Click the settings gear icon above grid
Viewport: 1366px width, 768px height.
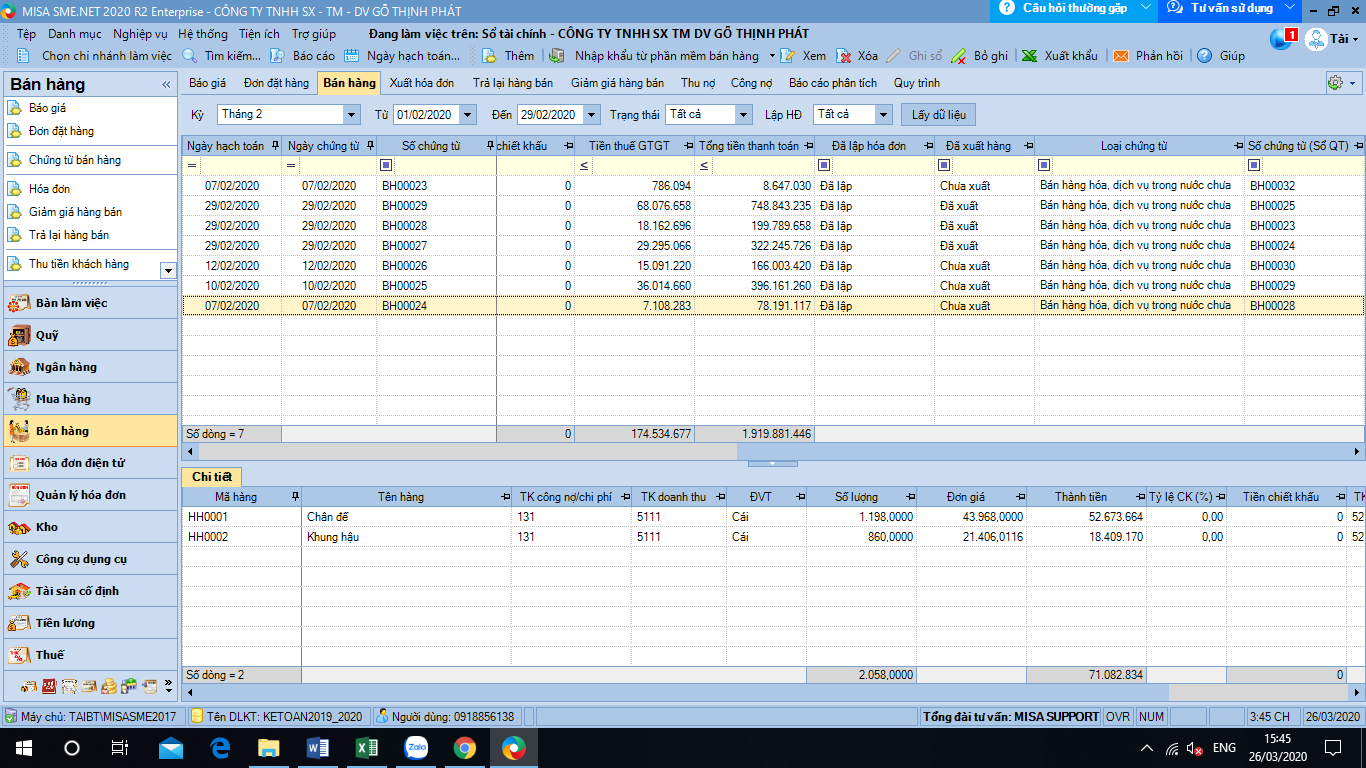click(x=1334, y=83)
